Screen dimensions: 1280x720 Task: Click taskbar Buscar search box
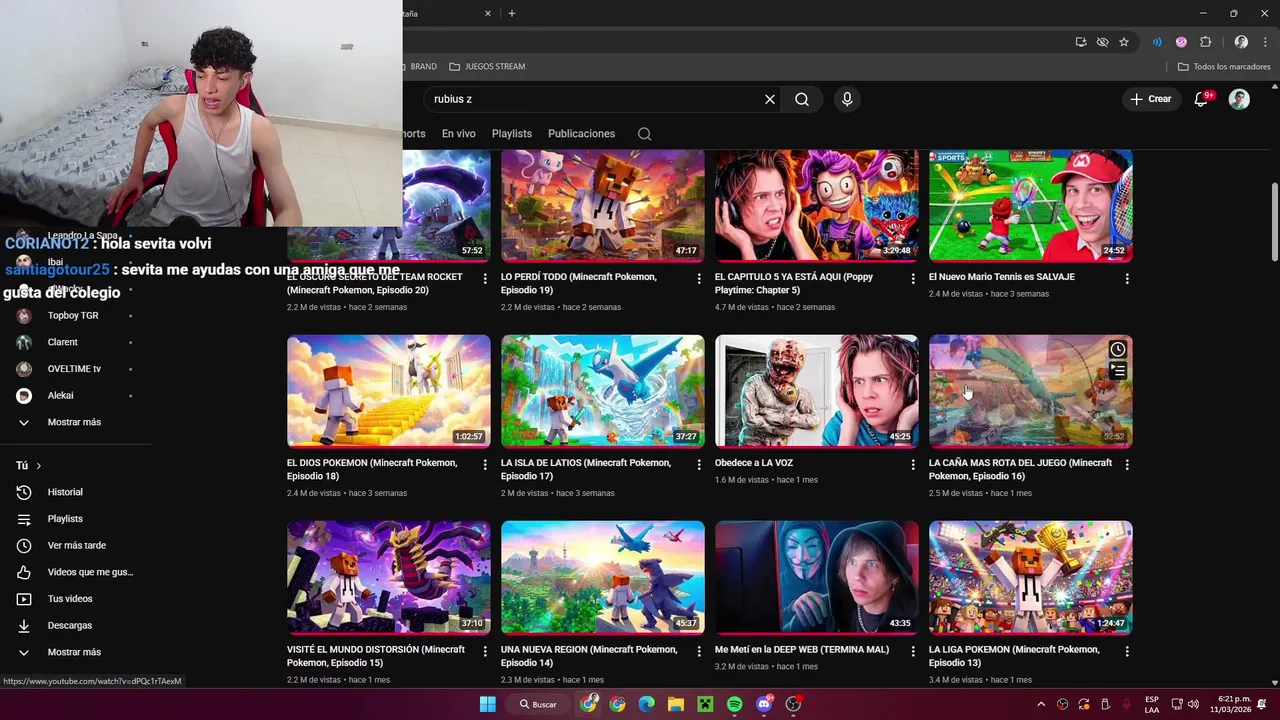(x=538, y=704)
